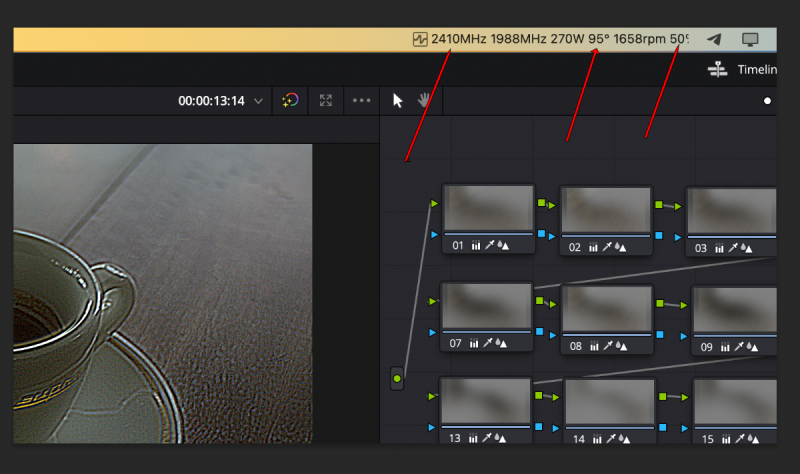Select node 14 thumbnail
Screen dimensions: 800x474
coord(610,402)
